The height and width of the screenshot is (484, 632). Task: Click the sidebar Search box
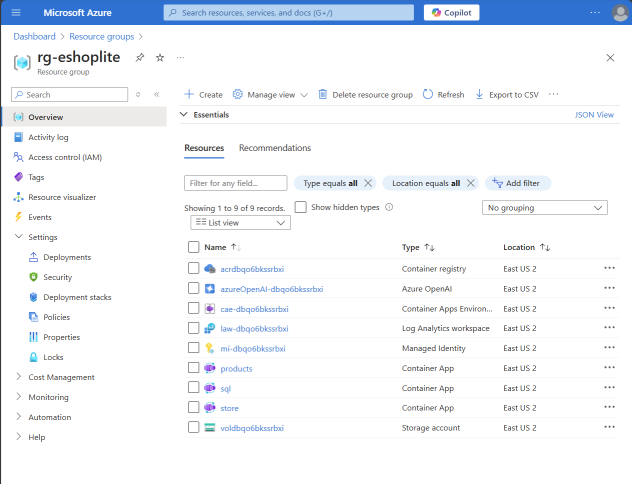pyautogui.click(x=69, y=94)
